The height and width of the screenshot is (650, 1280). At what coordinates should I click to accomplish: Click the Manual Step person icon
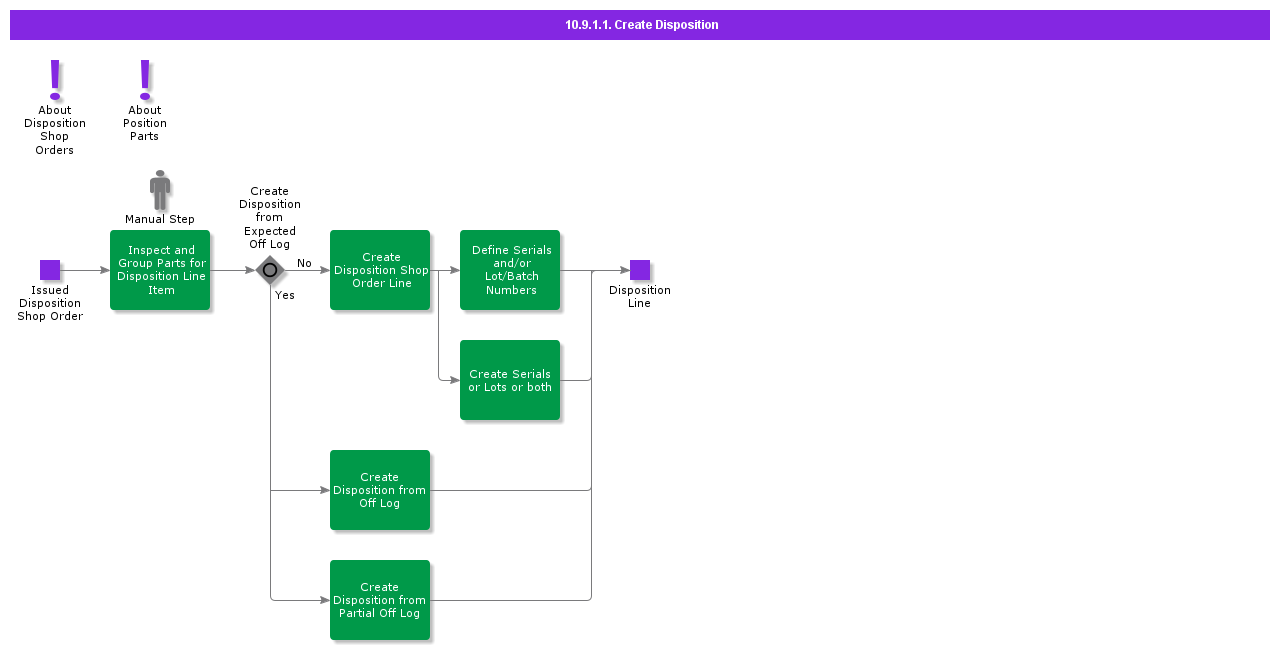(160, 189)
